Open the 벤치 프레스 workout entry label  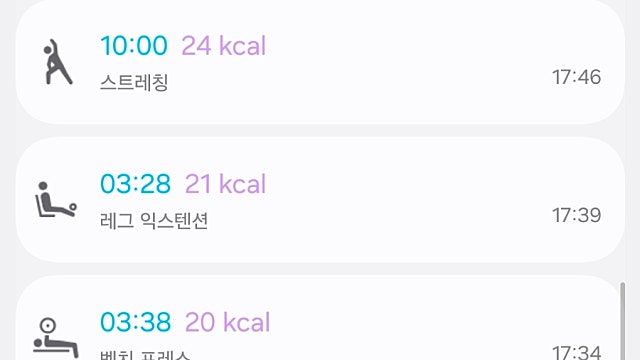(x=145, y=354)
